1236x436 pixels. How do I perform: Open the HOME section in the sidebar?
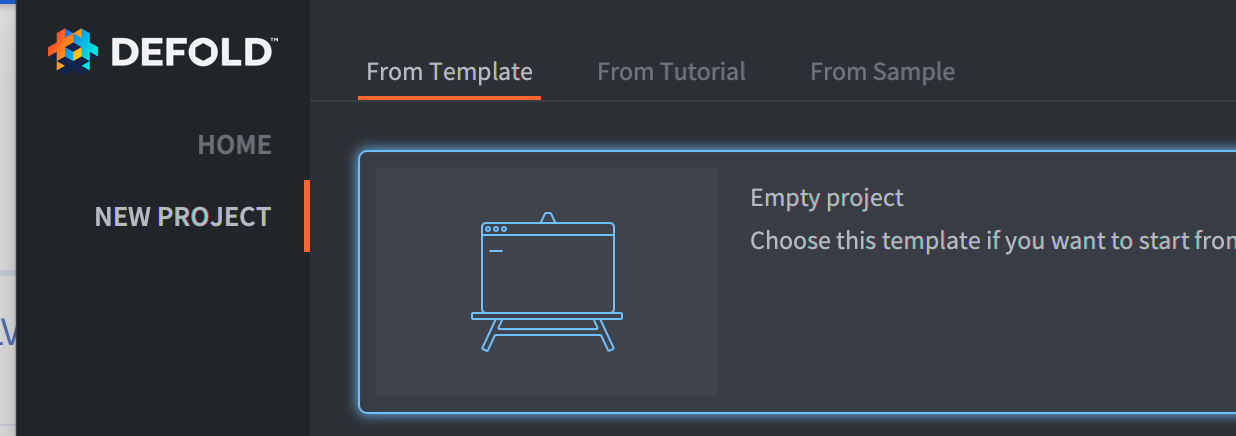(234, 145)
